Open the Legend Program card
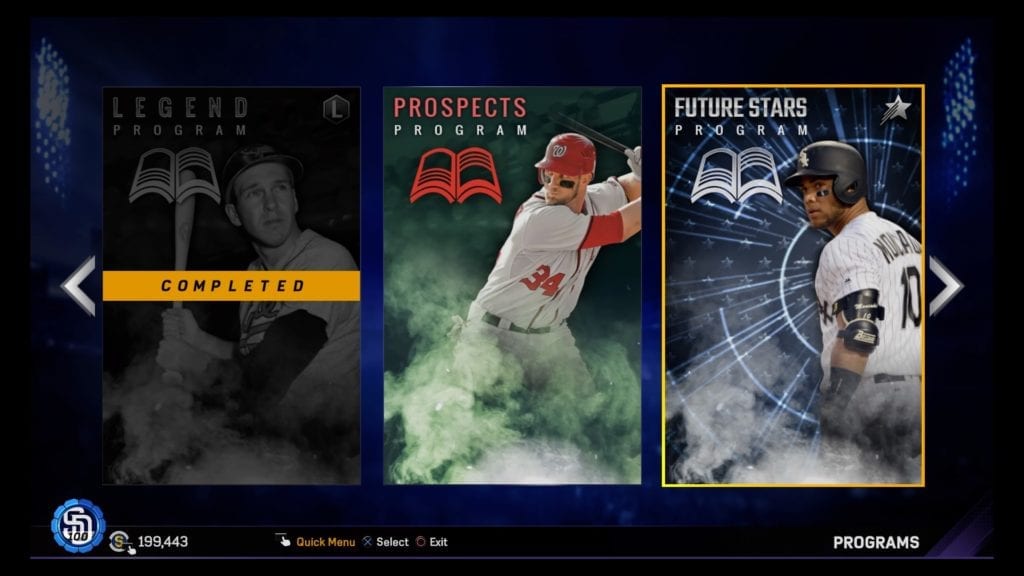This screenshot has width=1024, height=576. (231, 285)
